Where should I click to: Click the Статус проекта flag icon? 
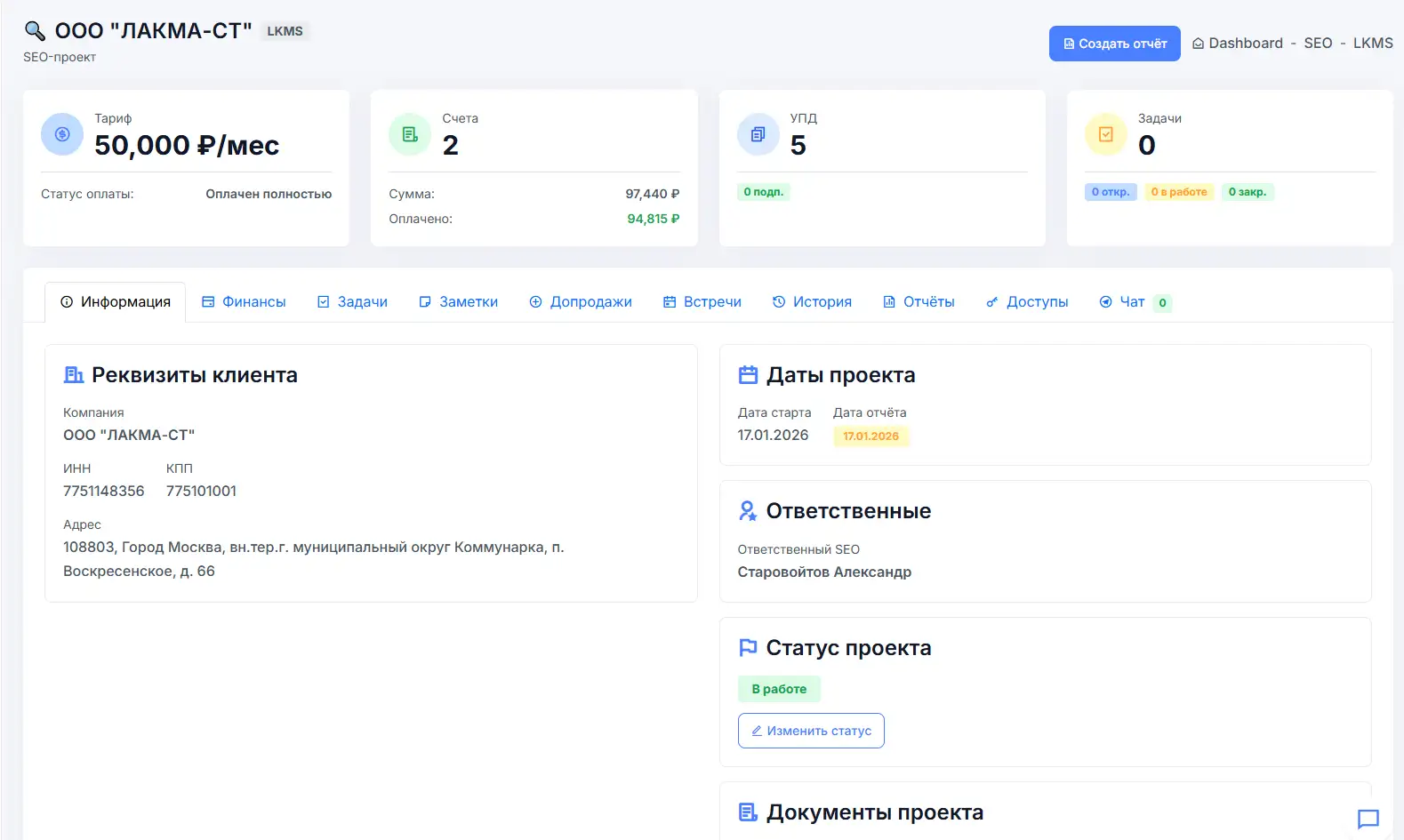(749, 648)
